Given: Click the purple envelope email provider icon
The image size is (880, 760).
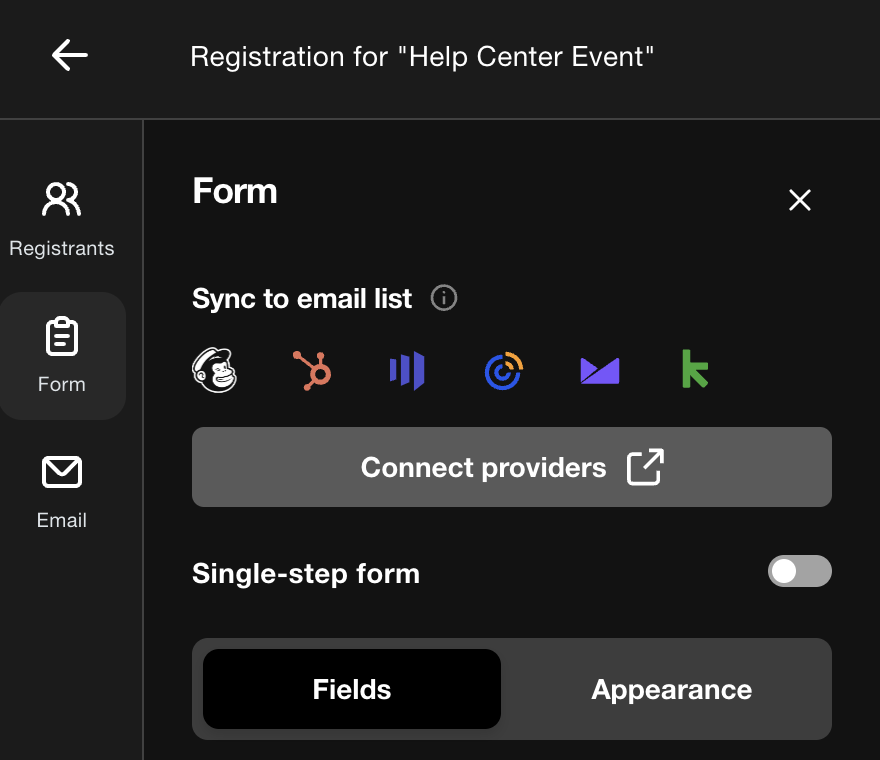Looking at the screenshot, I should (598, 370).
